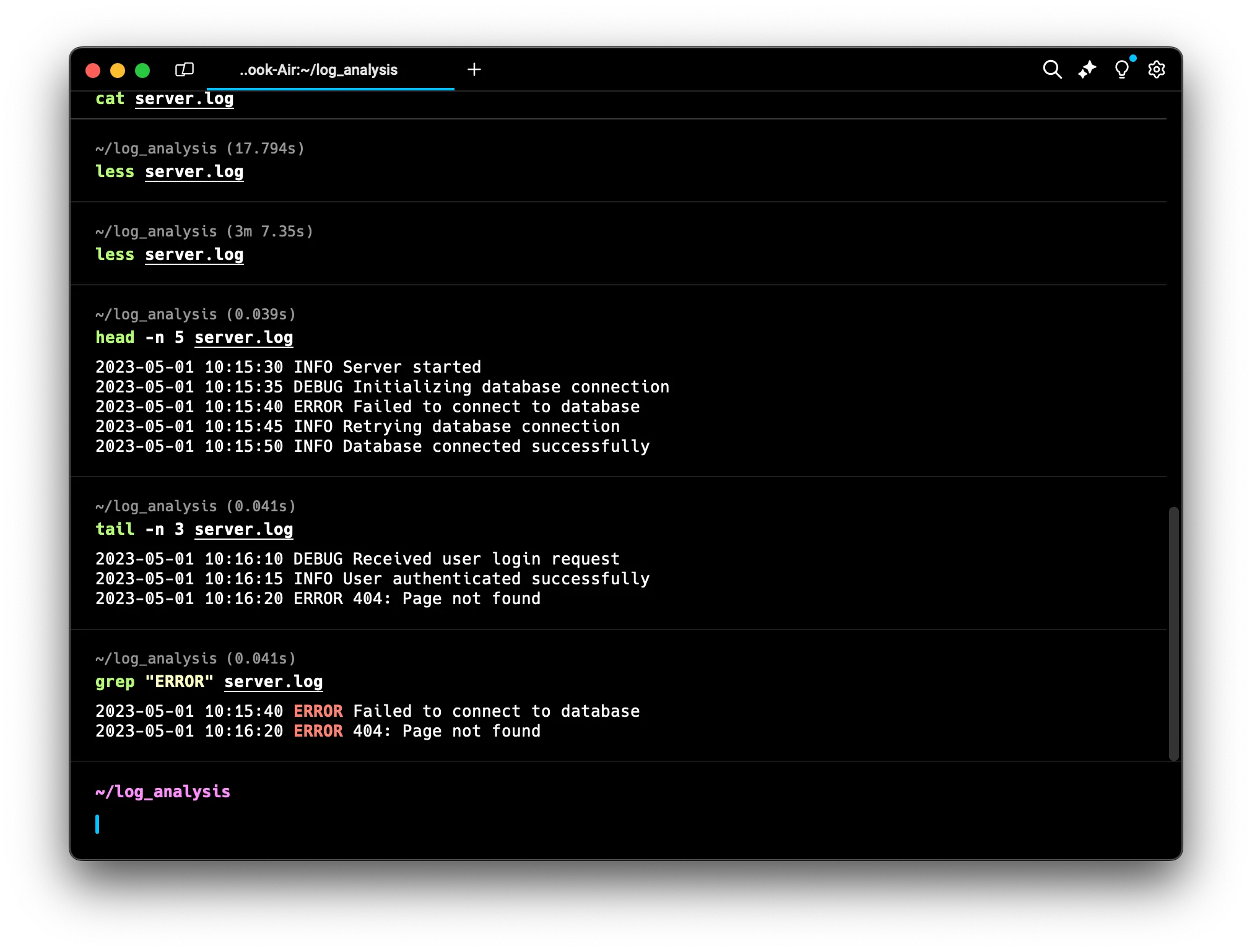Click the terminal scrollbar thumb

tap(1173, 633)
